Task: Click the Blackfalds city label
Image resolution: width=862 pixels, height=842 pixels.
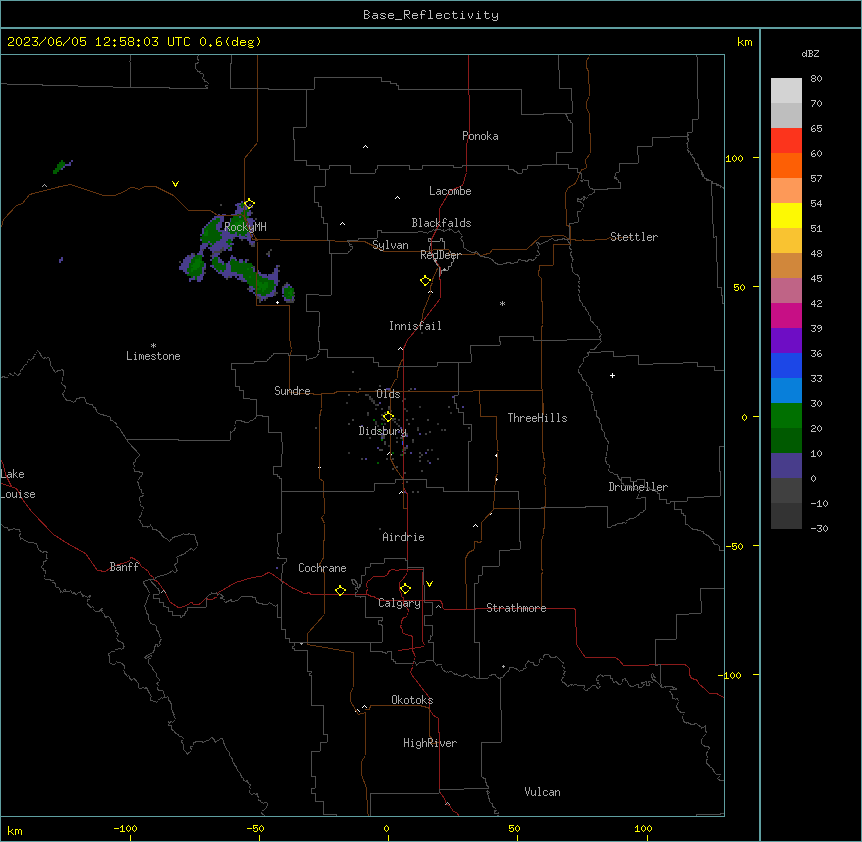Action: [x=441, y=223]
